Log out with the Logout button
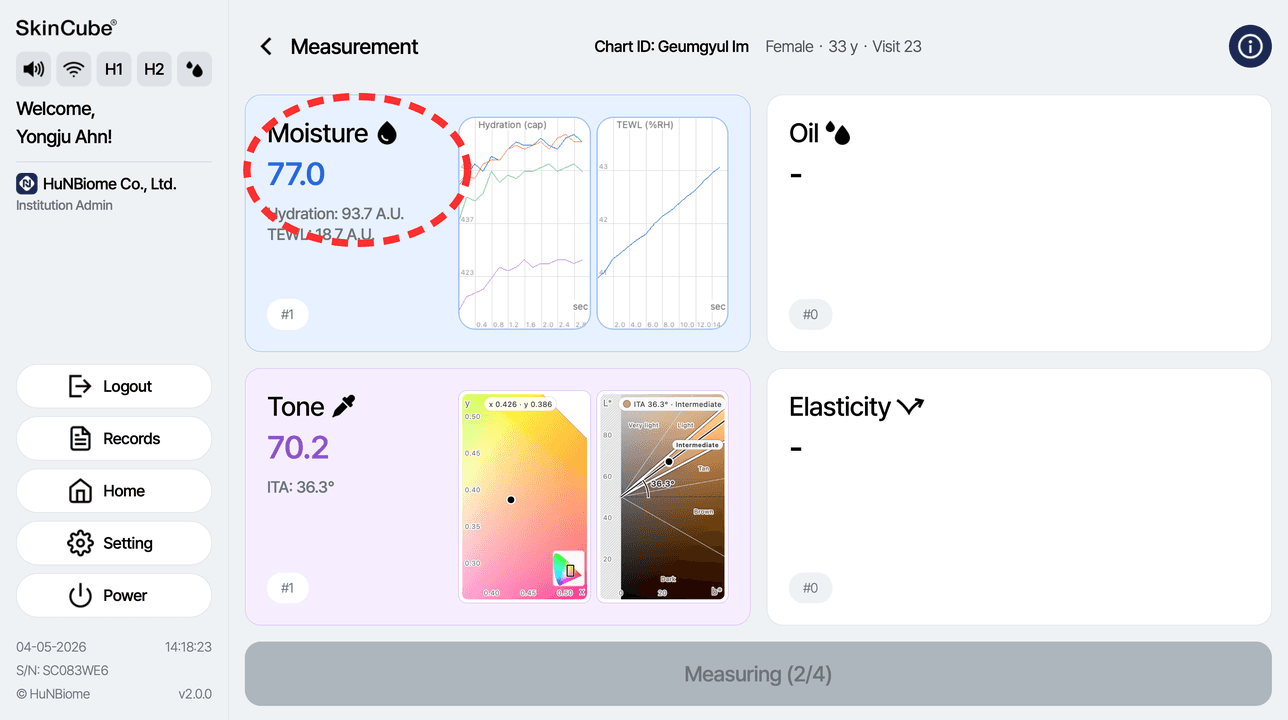This screenshot has width=1288, height=720. click(114, 386)
